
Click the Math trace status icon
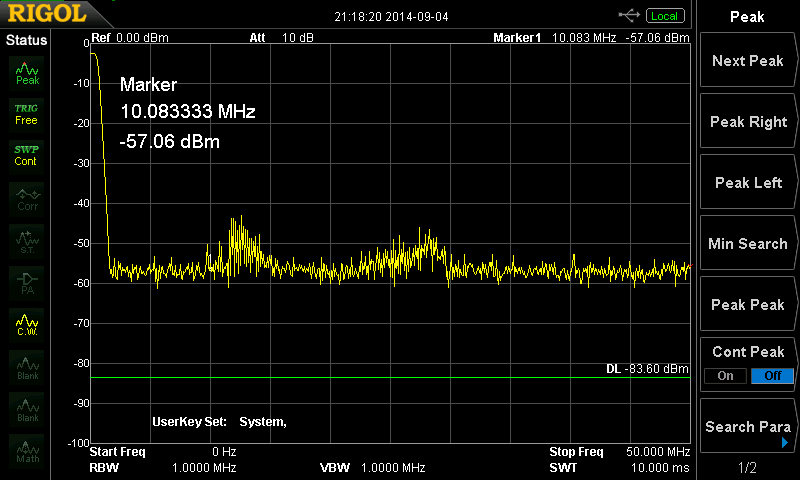click(27, 452)
